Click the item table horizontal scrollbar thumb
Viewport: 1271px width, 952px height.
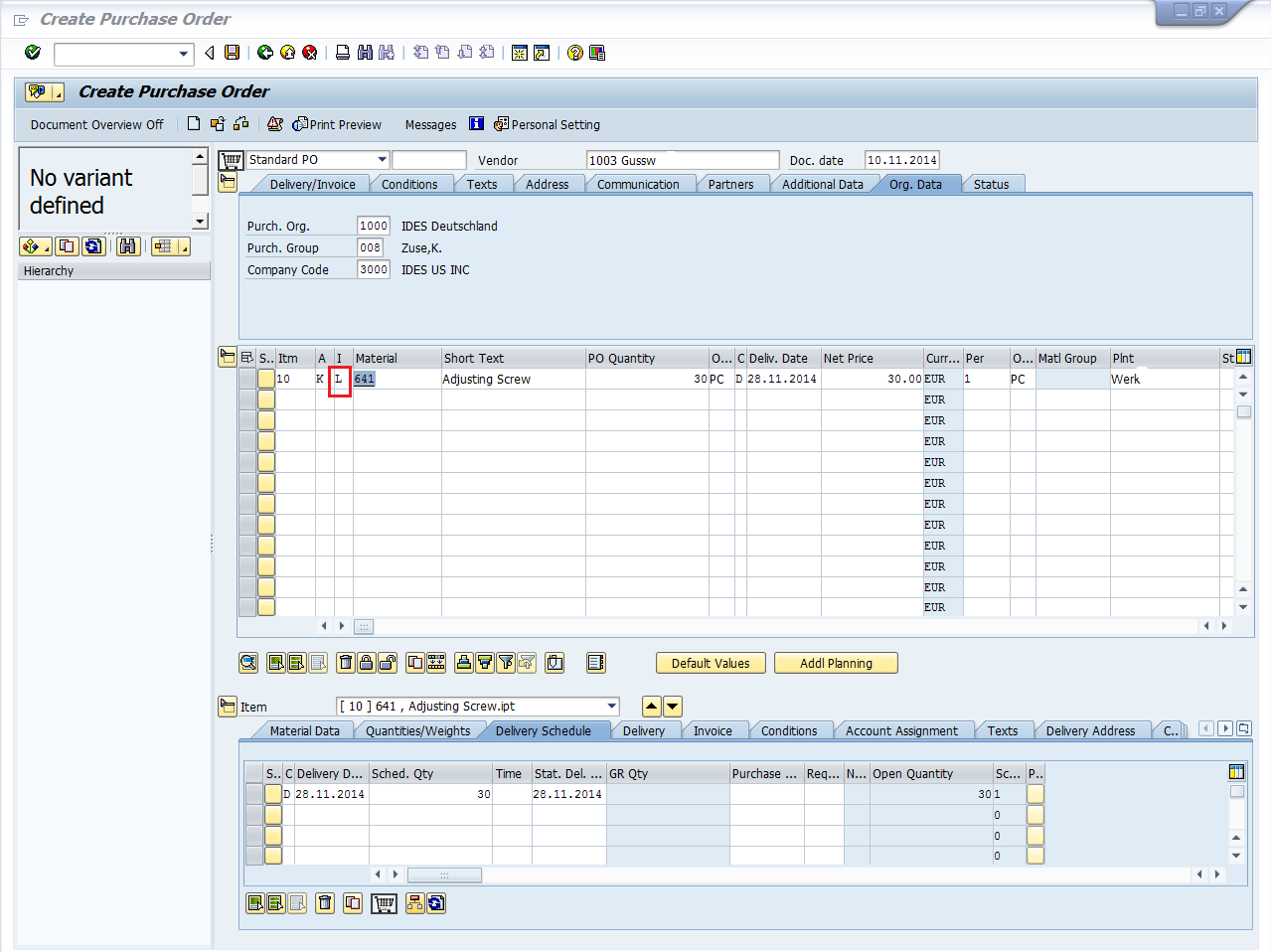[364, 627]
